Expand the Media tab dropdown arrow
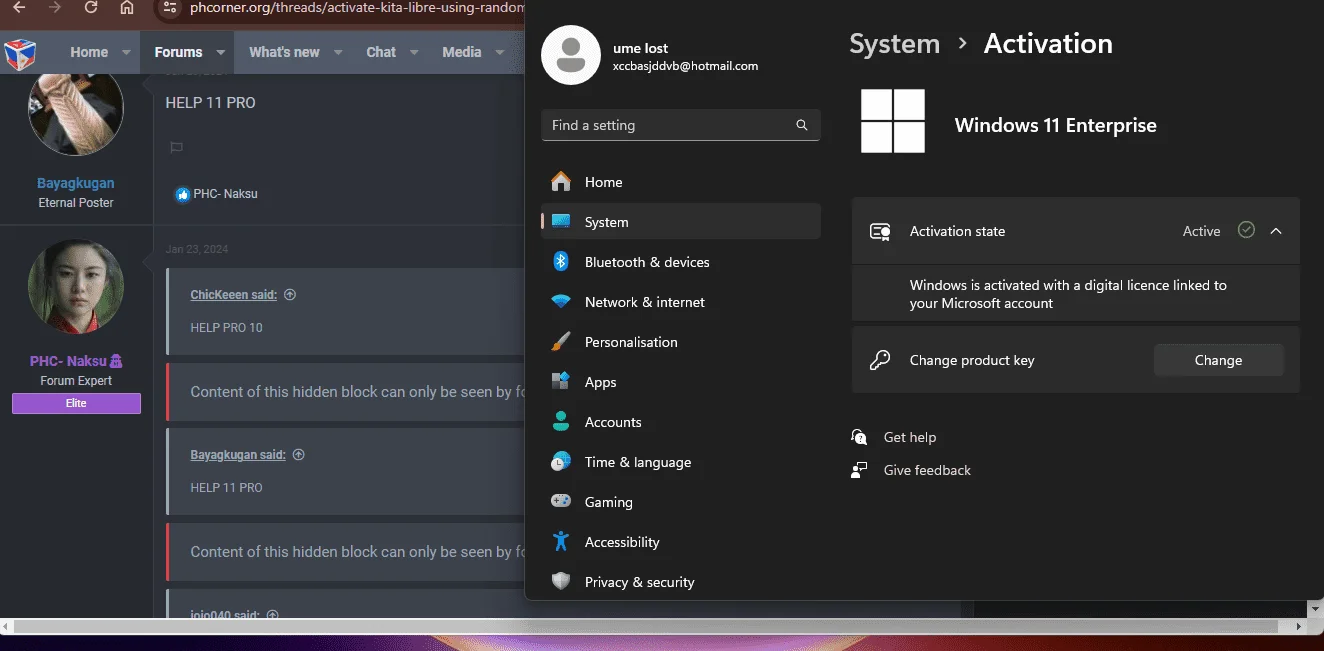1324x651 pixels. tap(500, 52)
